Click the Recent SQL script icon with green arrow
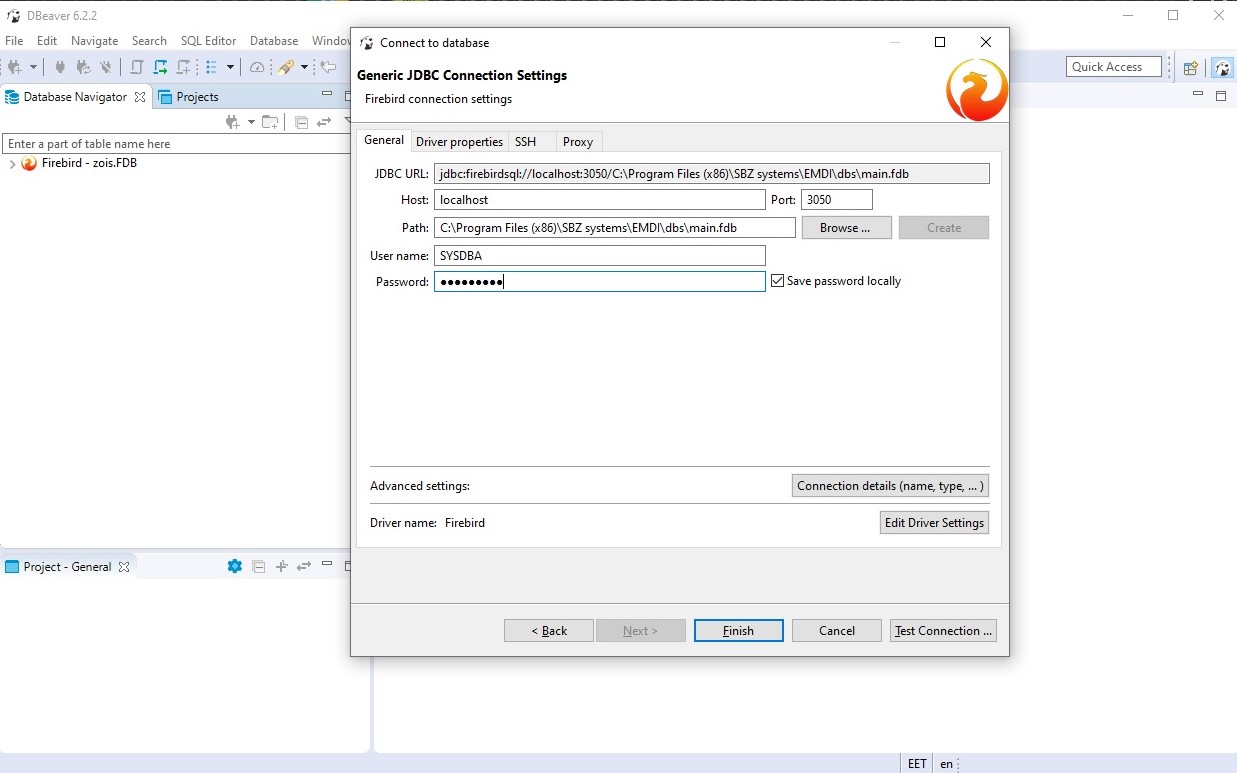 160,67
